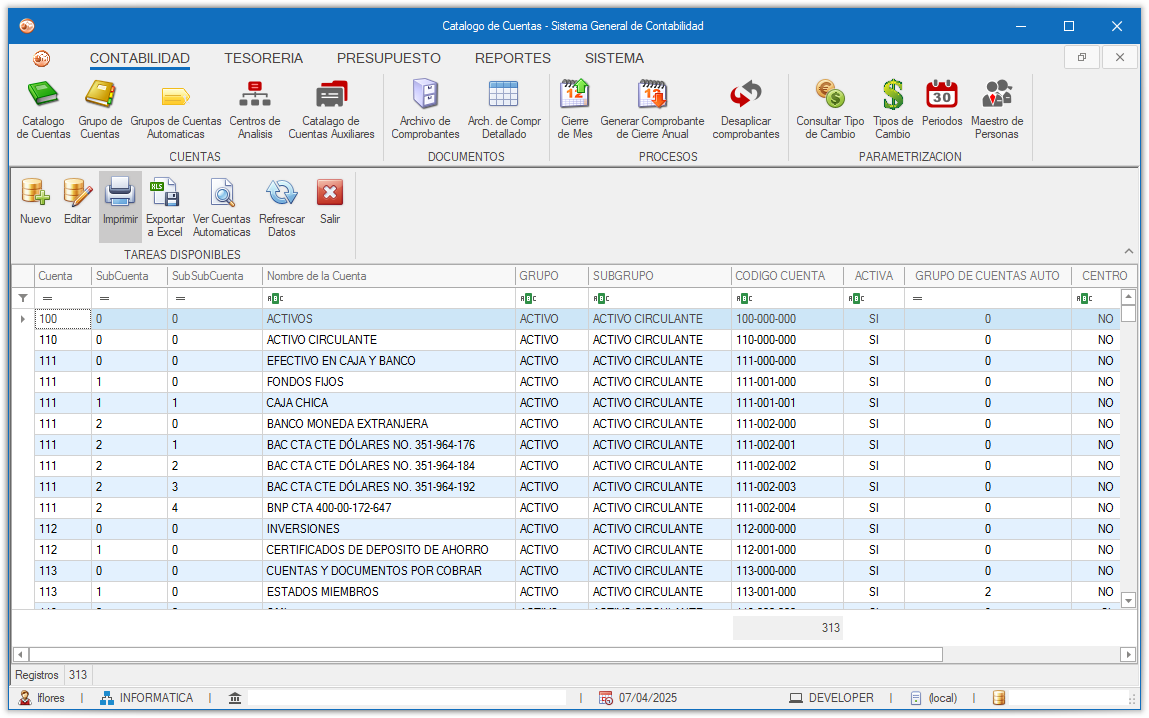The width and height of the screenshot is (1149, 718).
Task: Open filter operator for SUBGRUPO column
Action: 602,298
